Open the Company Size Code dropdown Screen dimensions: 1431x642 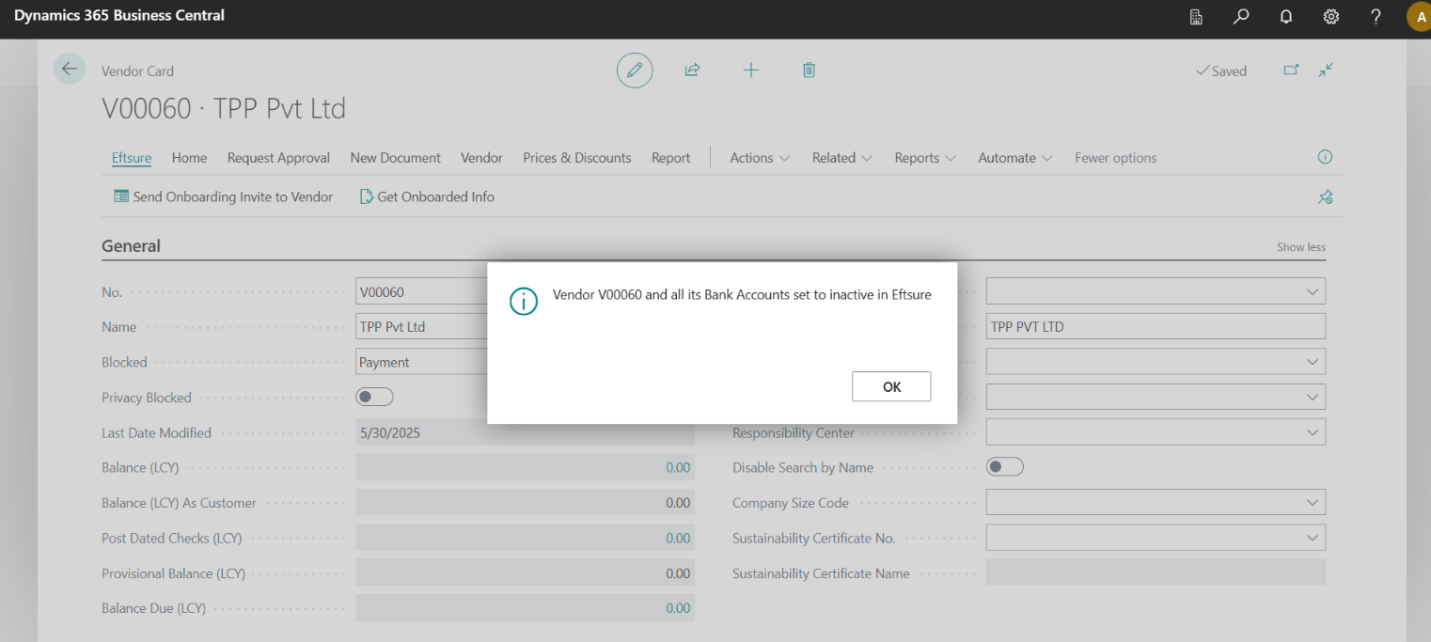click(x=1312, y=503)
